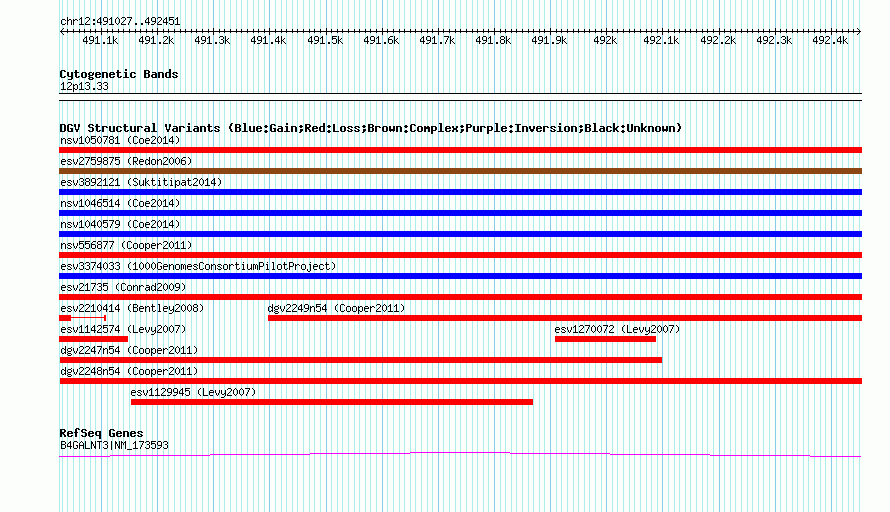The width and height of the screenshot is (890, 512).
Task: Select the magenta B4GALNT3 gene track line
Action: tap(460, 454)
